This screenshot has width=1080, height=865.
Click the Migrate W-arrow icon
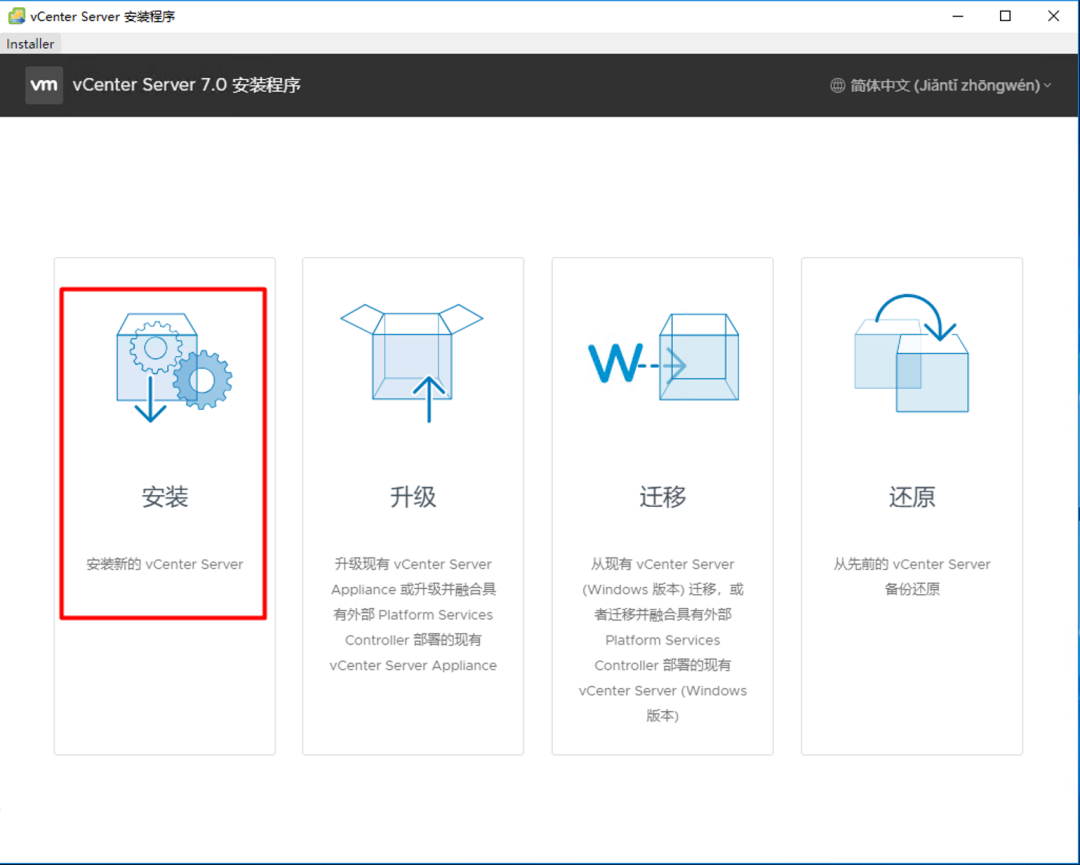[663, 357]
